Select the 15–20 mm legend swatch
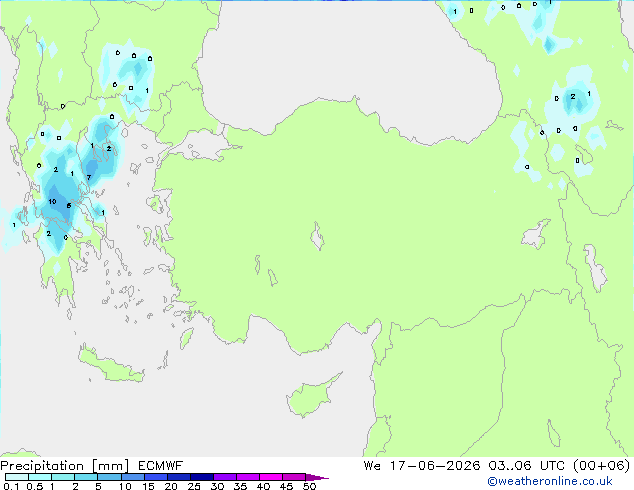 click(156, 477)
